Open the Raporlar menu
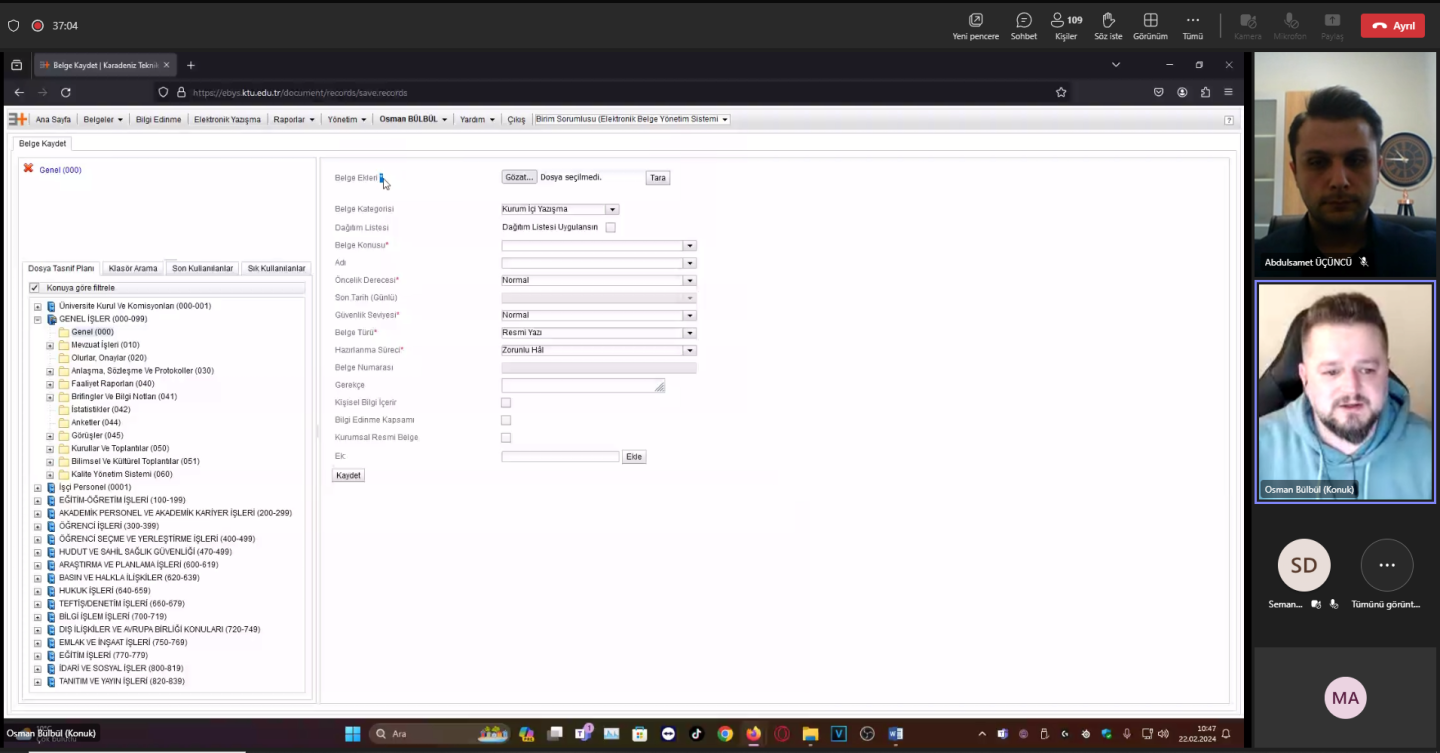Viewport: 1440px width, 753px height. click(x=294, y=119)
